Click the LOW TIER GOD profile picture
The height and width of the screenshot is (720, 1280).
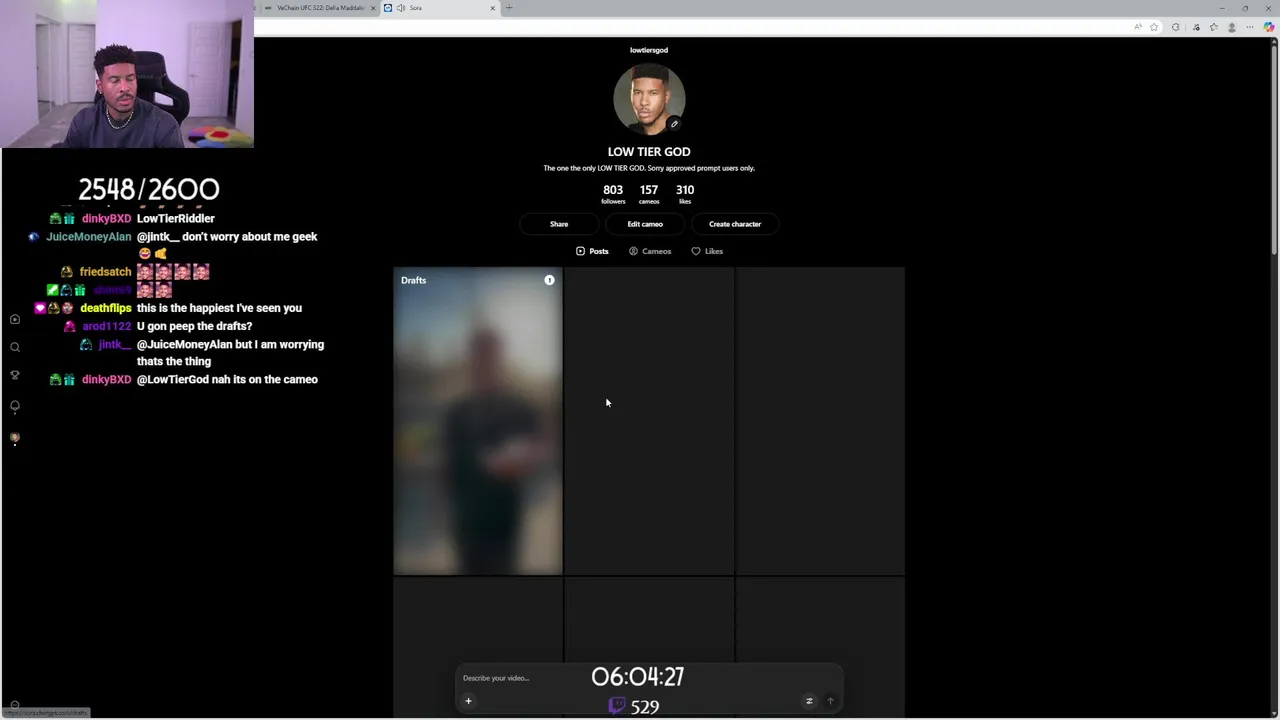tap(649, 99)
